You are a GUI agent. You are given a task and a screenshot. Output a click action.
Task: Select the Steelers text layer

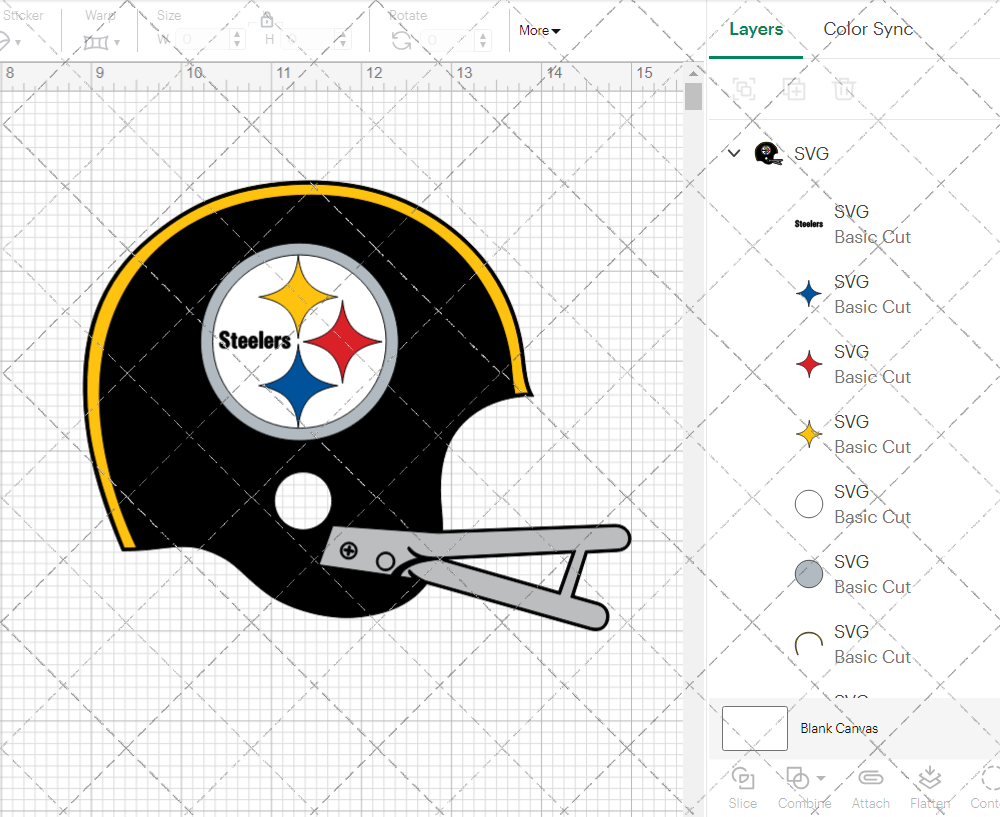pyautogui.click(x=853, y=224)
